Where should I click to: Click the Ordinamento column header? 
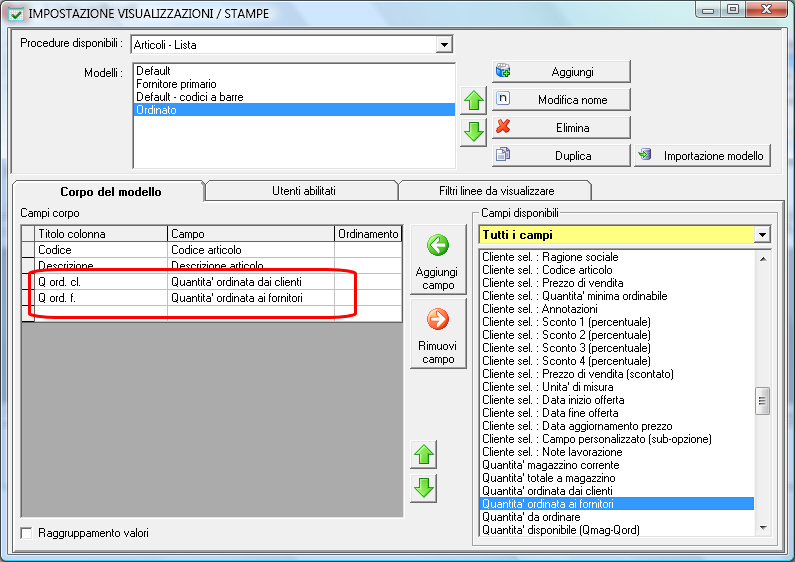click(x=368, y=234)
